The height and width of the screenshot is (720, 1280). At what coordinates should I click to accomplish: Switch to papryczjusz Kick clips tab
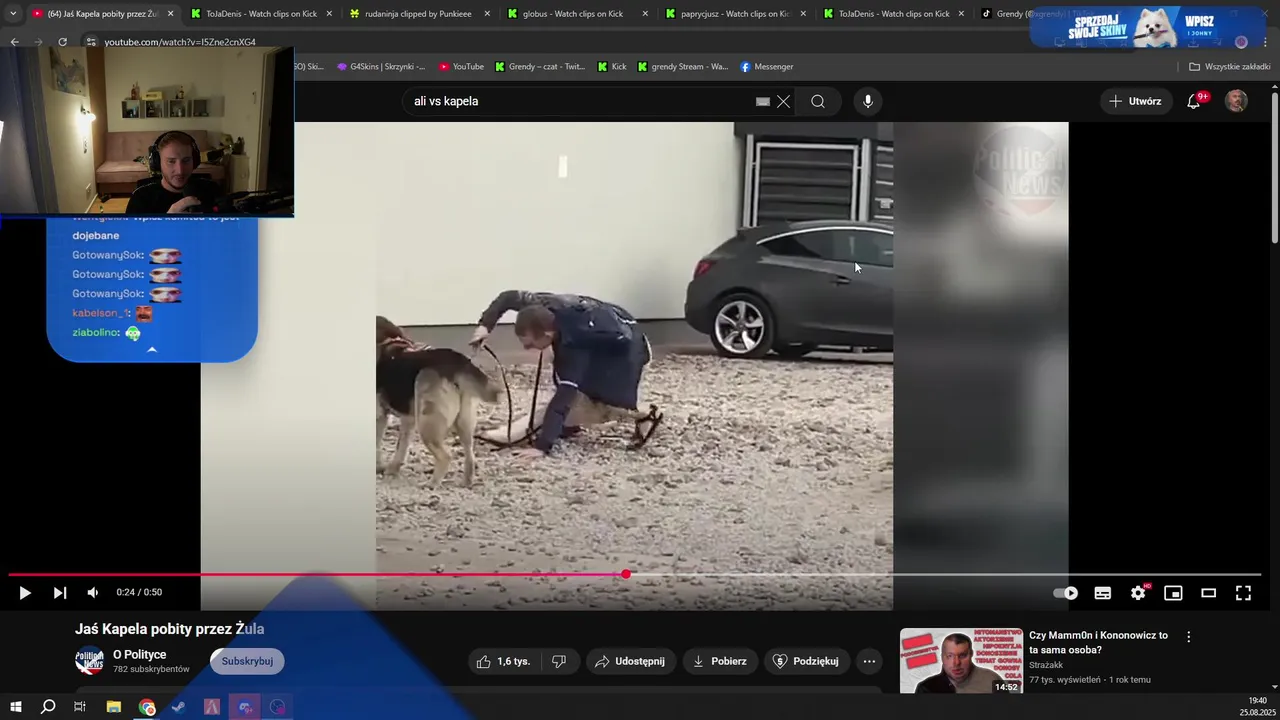pyautogui.click(x=736, y=14)
